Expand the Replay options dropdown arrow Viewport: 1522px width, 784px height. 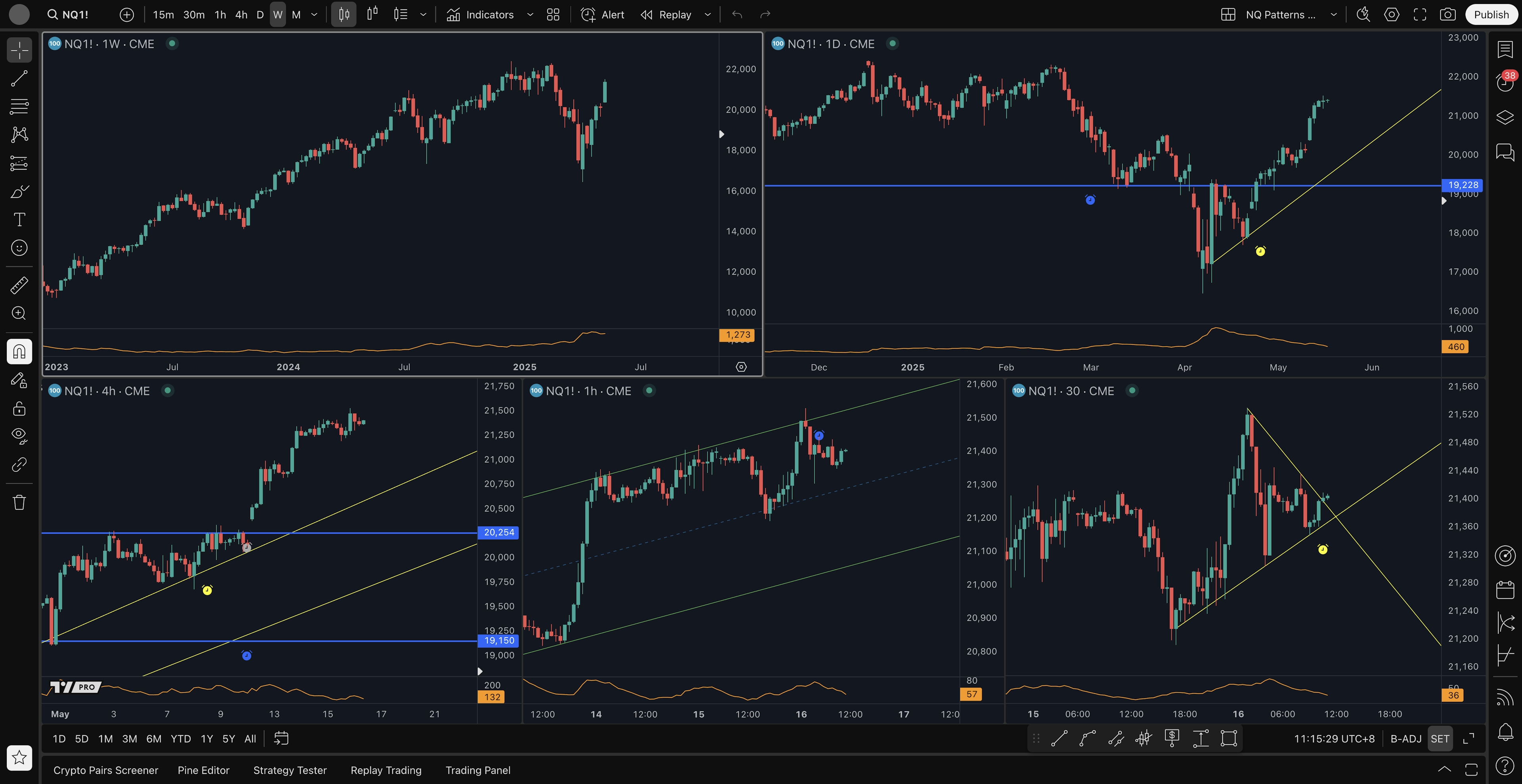708,15
